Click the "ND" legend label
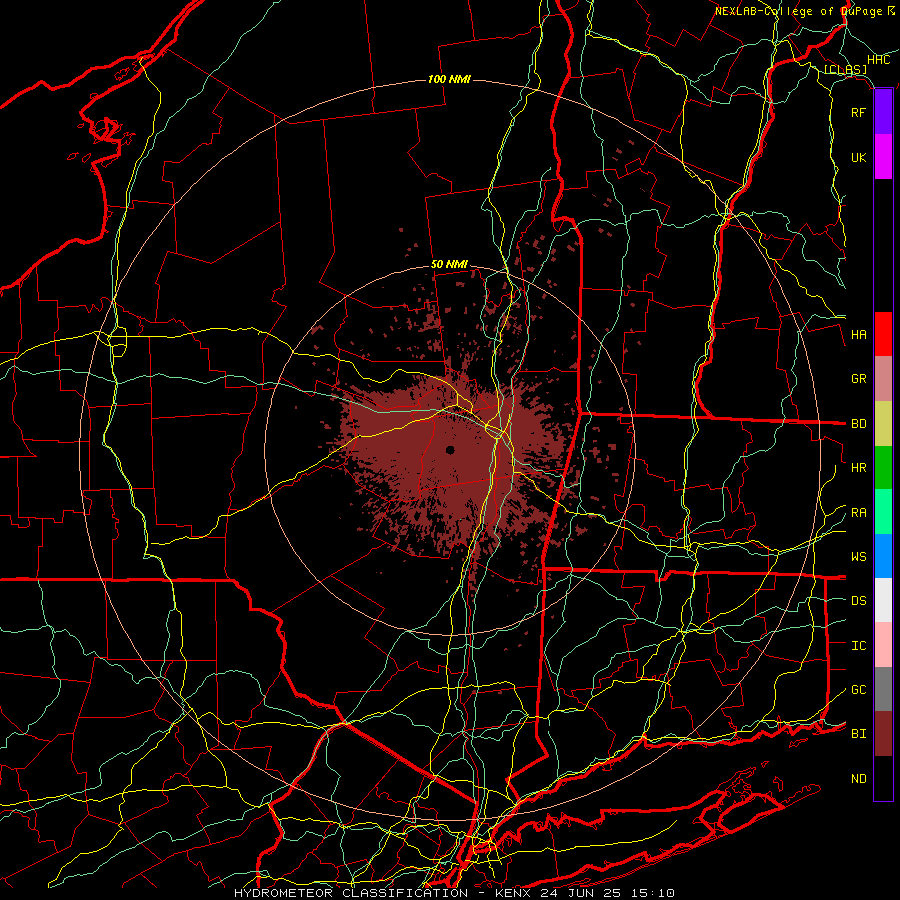Viewport: 900px width, 900px height. 858,779
